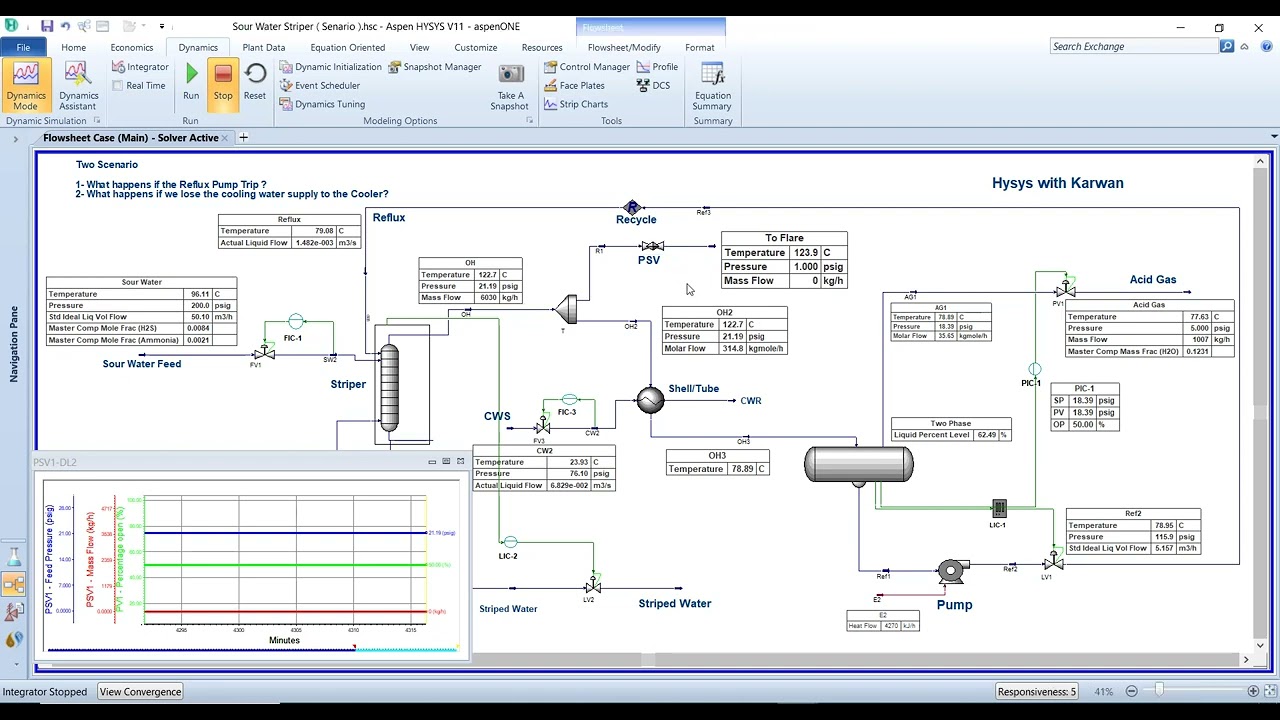Collapse the ribbon
The width and height of the screenshot is (1280, 720).
[x=1245, y=47]
